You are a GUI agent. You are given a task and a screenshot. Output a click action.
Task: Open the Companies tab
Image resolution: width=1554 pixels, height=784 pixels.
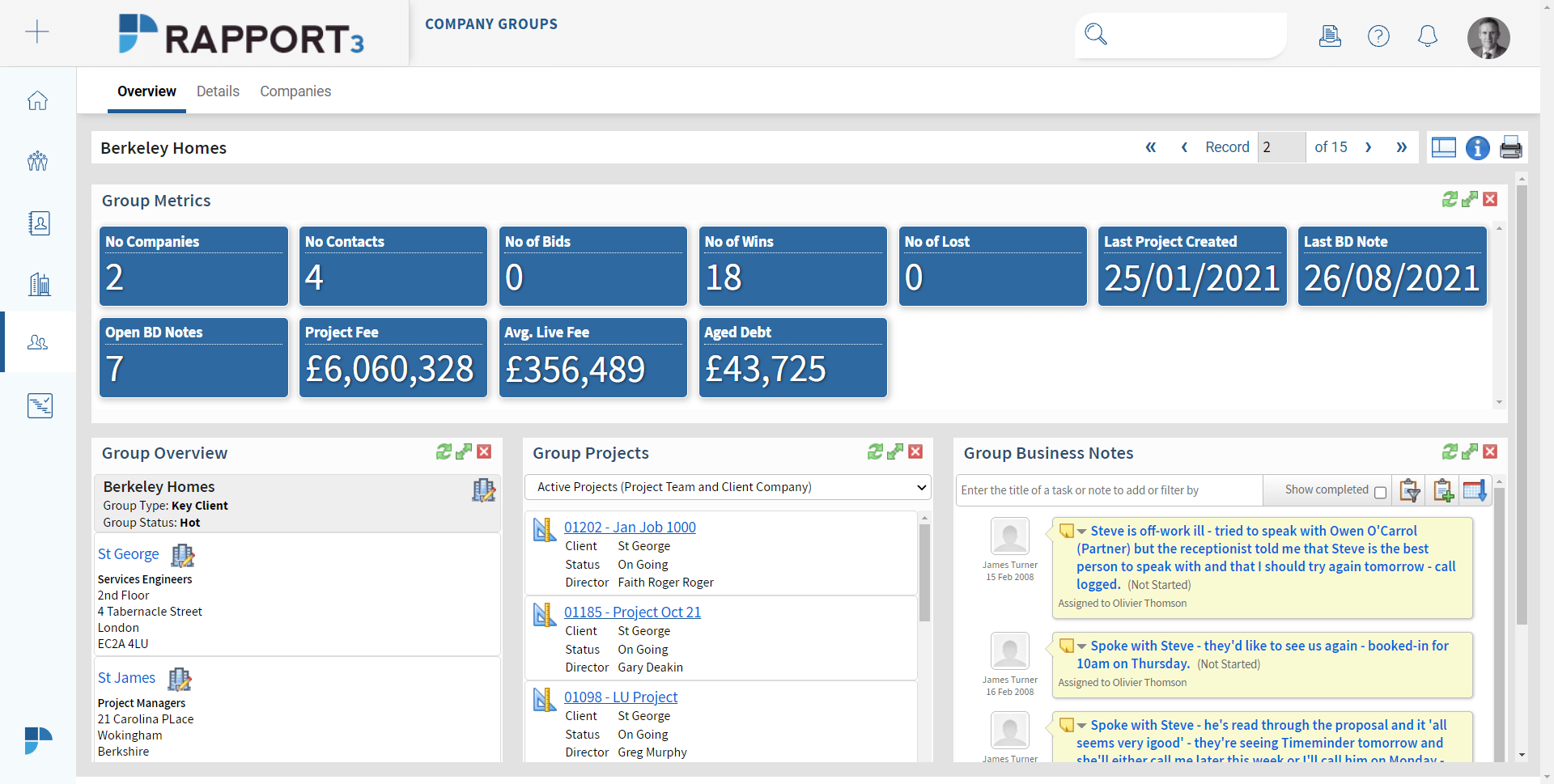(295, 91)
